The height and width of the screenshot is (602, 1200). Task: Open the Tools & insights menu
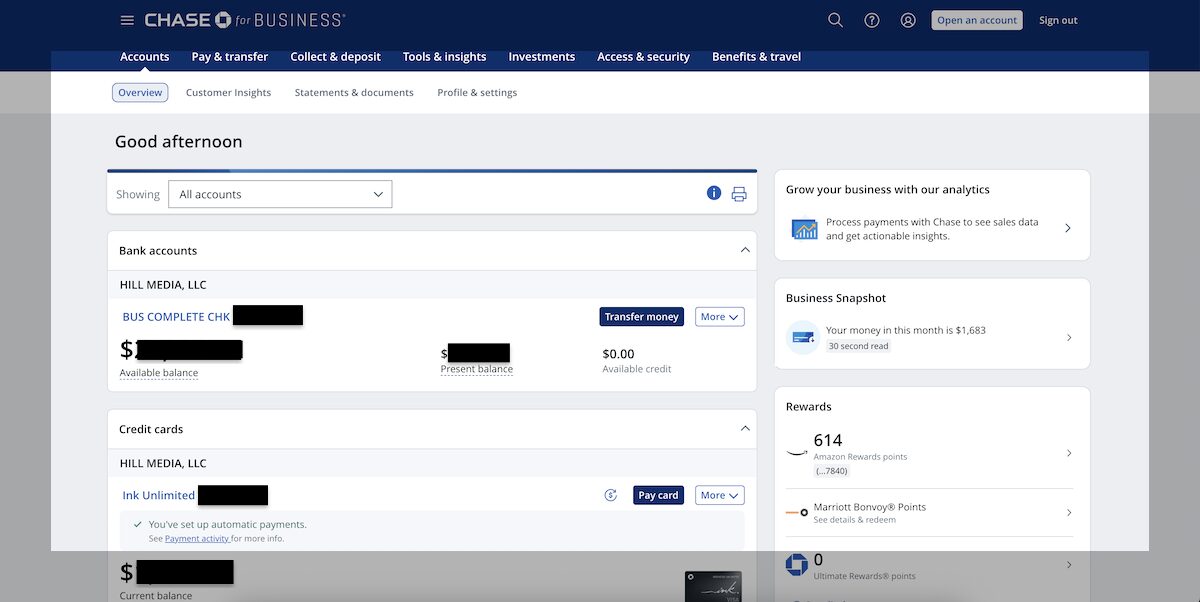(x=445, y=57)
